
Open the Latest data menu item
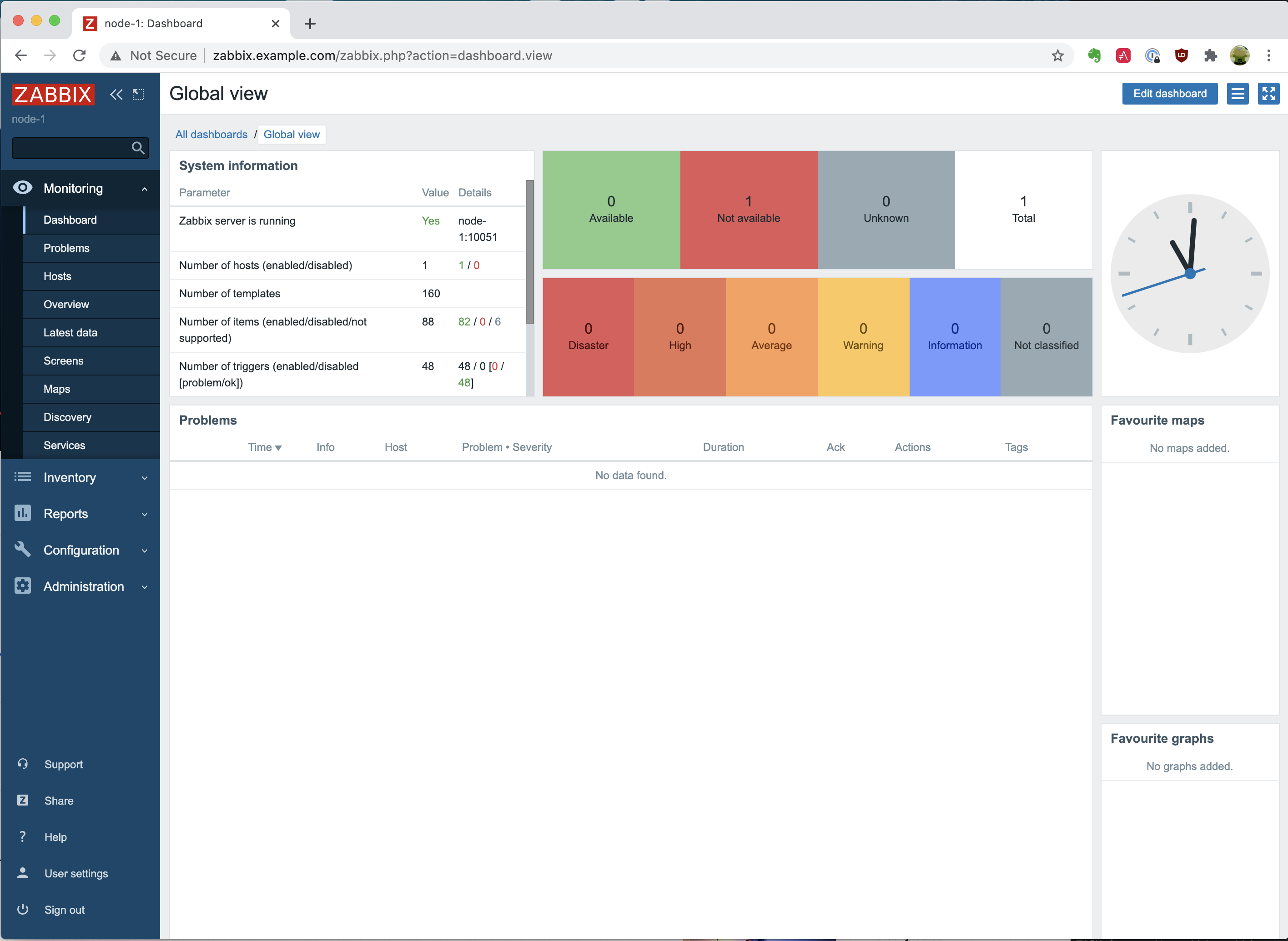pos(70,333)
